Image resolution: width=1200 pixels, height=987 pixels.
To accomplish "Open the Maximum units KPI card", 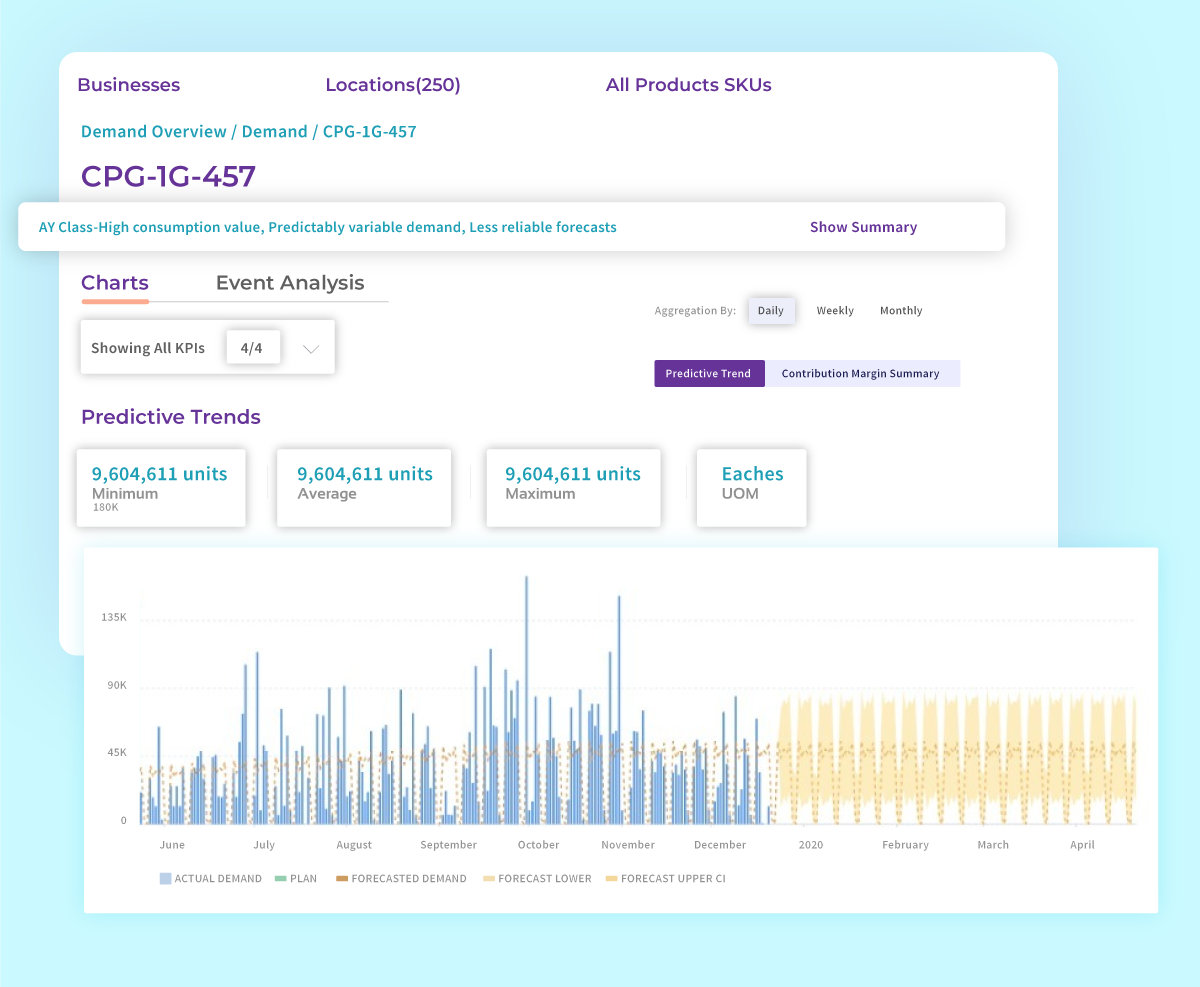I will (572, 487).
